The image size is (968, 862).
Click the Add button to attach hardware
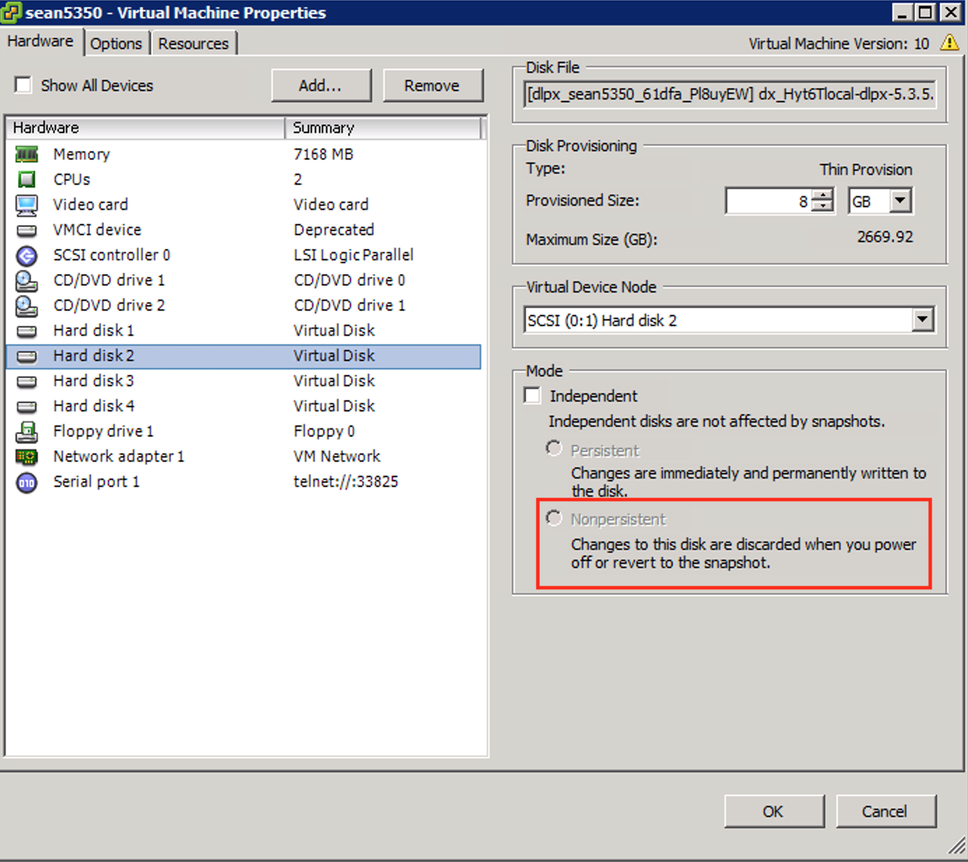(x=321, y=86)
